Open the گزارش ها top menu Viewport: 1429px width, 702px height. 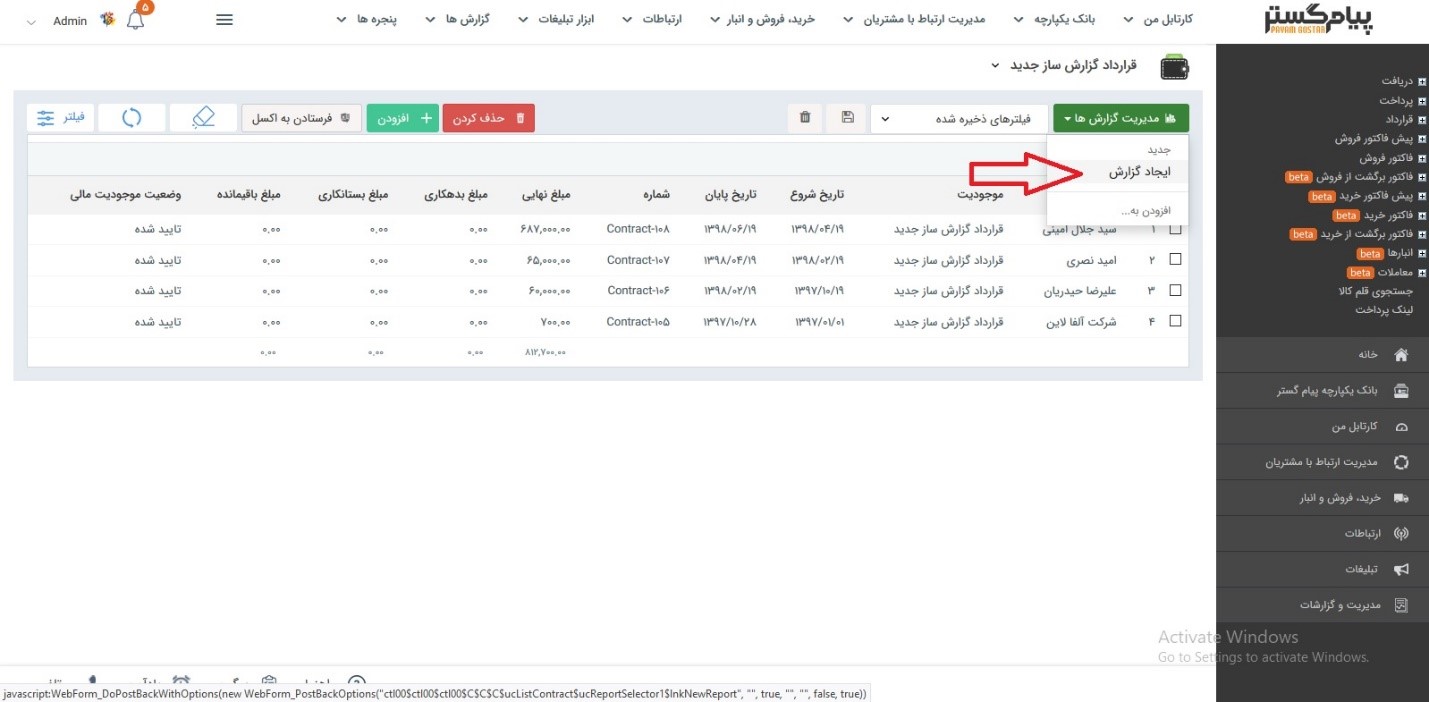pyautogui.click(x=465, y=20)
